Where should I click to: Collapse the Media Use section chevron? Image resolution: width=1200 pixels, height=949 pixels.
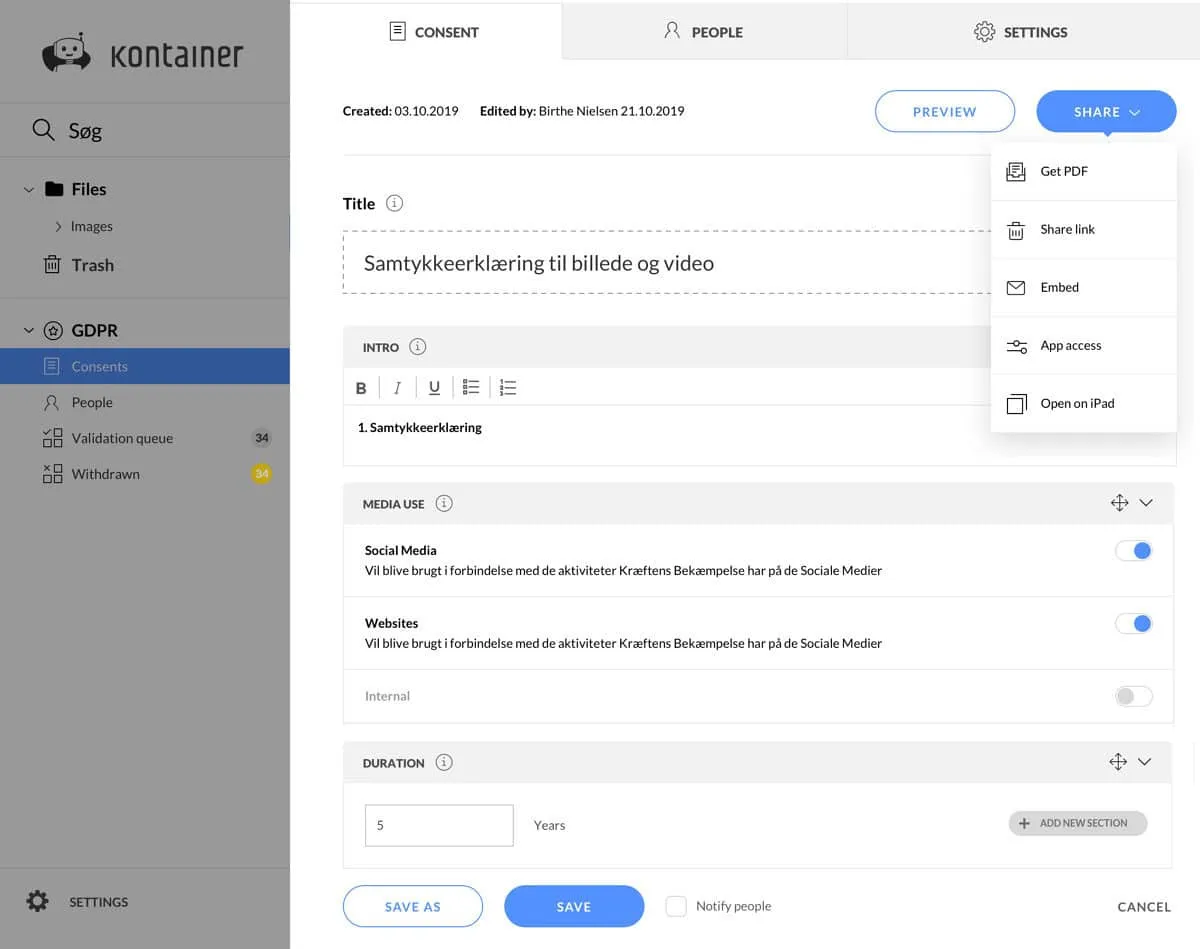click(x=1146, y=503)
